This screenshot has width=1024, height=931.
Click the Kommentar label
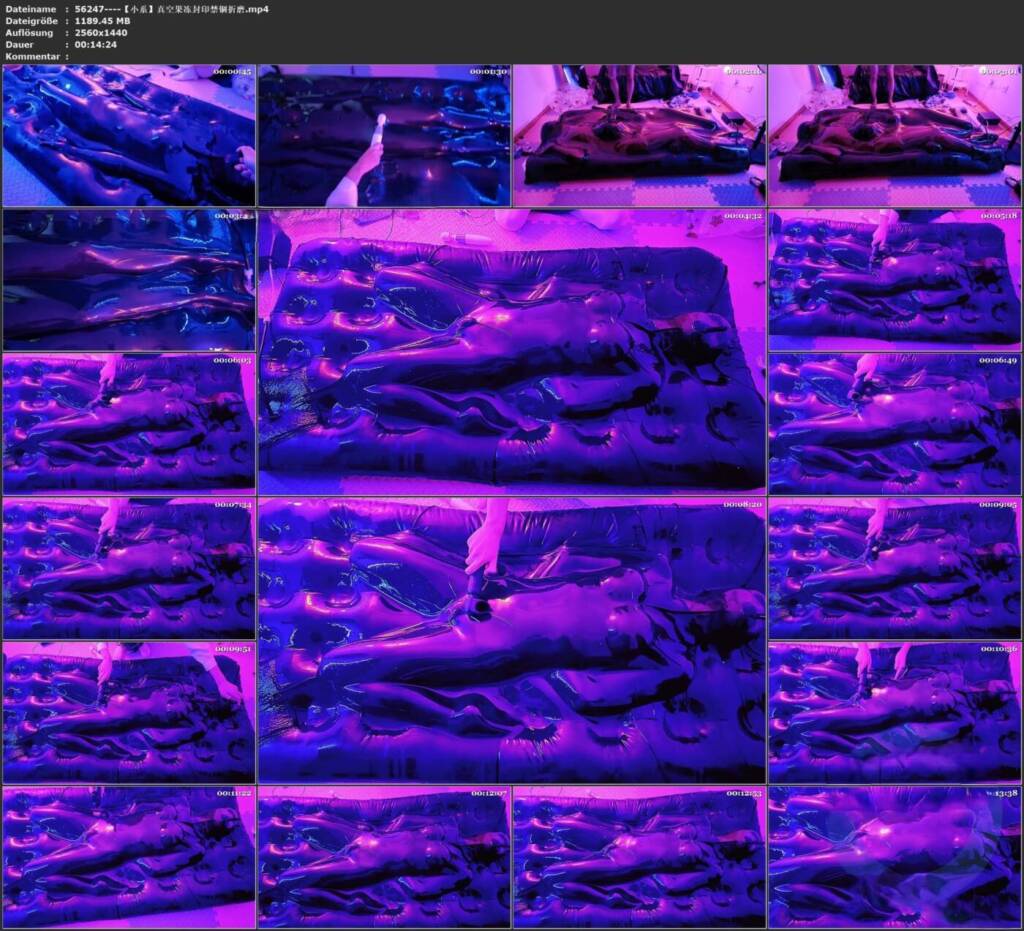[x=33, y=56]
